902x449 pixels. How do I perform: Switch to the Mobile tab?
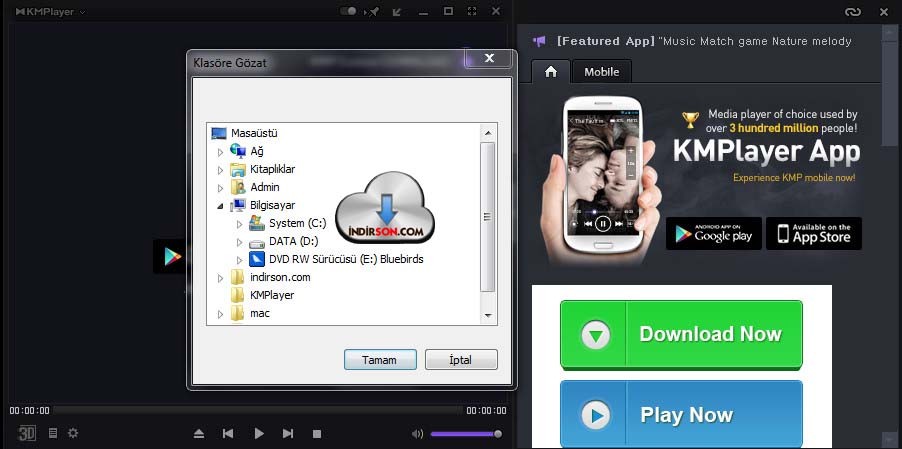[602, 72]
